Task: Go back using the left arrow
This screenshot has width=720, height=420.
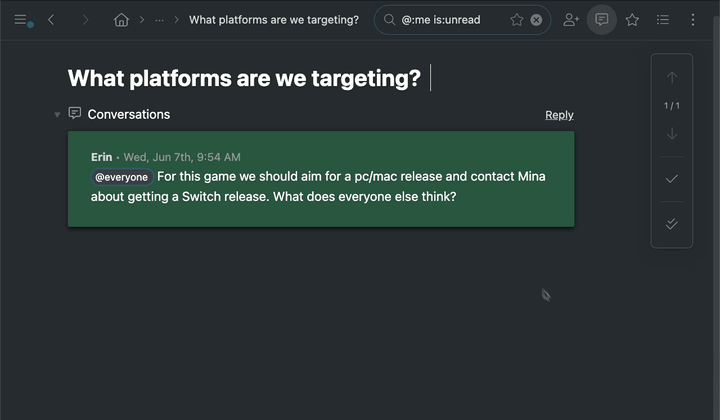Action: (51, 19)
